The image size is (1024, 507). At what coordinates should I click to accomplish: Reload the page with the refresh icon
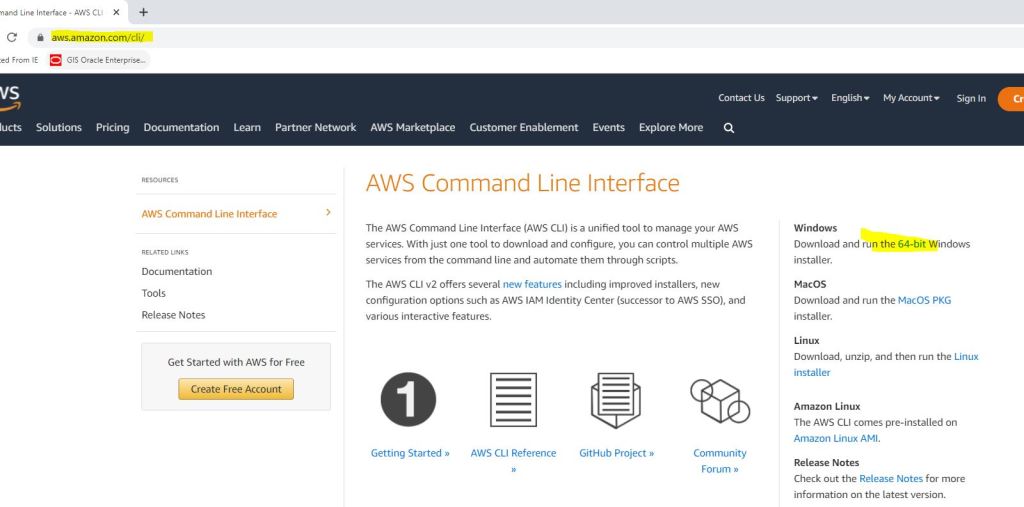click(x=12, y=37)
